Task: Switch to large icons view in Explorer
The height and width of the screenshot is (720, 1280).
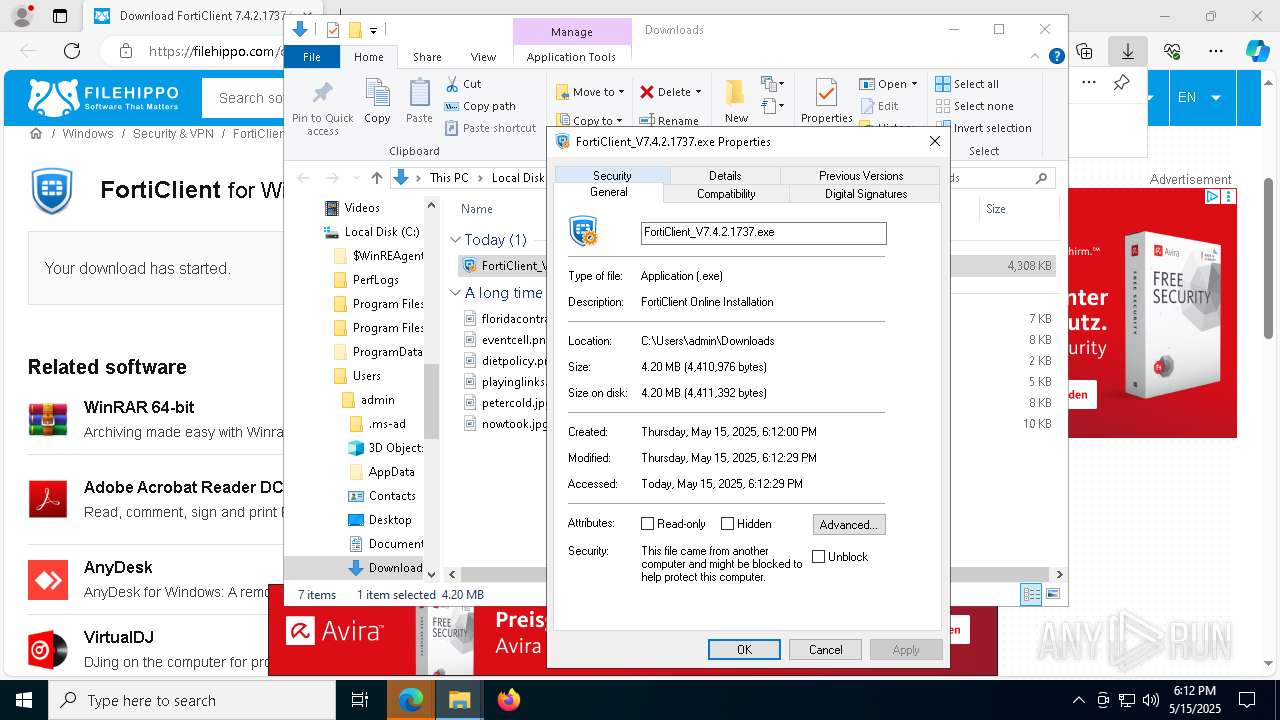Action: [x=1052, y=595]
